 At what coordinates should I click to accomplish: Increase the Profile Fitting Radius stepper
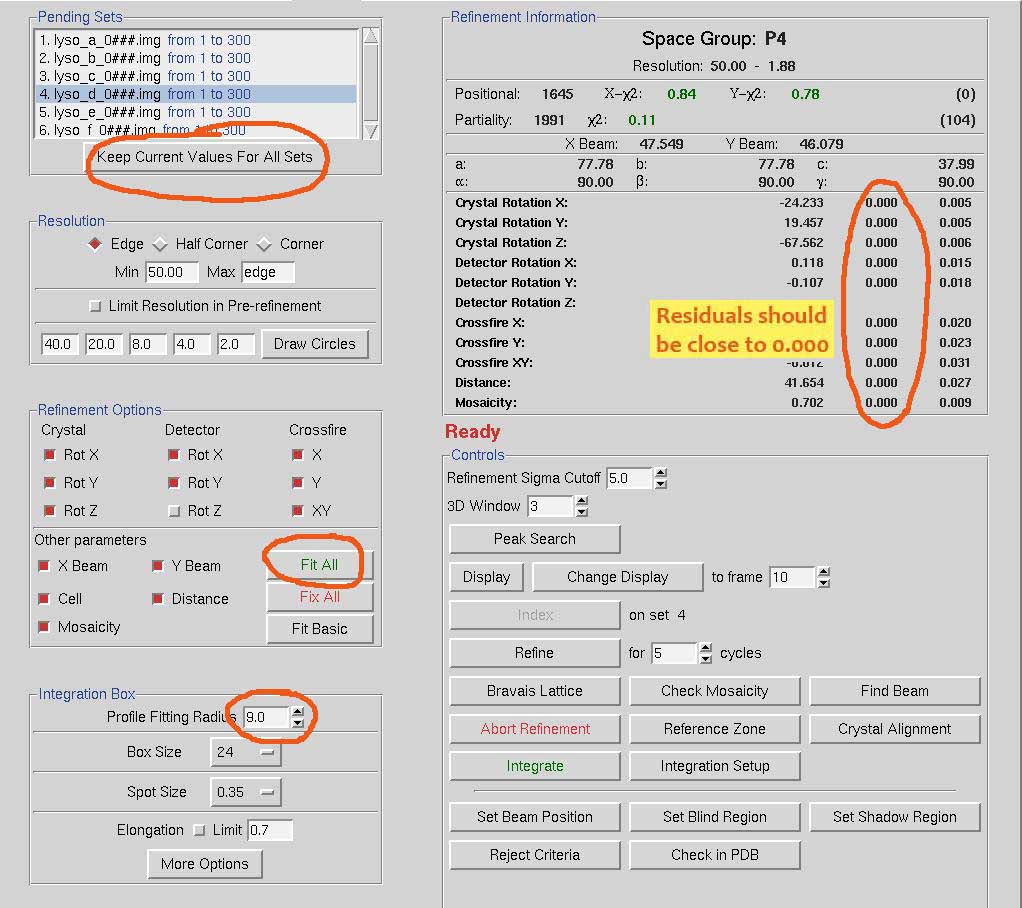[x=297, y=711]
